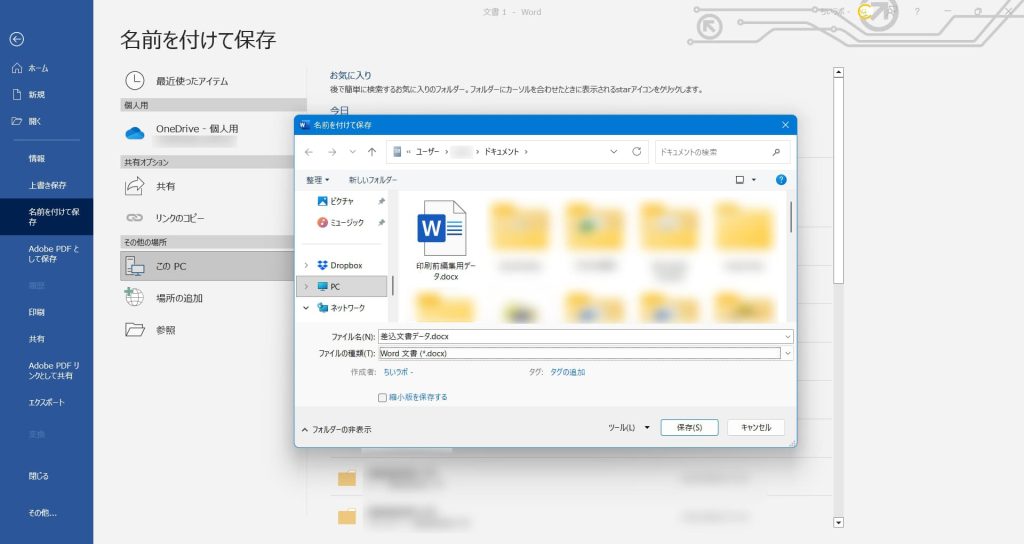
Task: Go forward in the save dialog
Action: [332, 152]
